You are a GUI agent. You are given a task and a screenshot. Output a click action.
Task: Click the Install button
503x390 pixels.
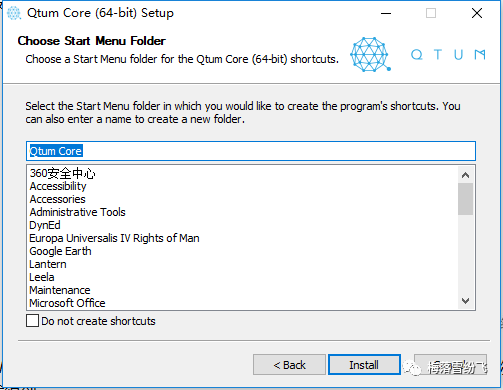point(364,365)
